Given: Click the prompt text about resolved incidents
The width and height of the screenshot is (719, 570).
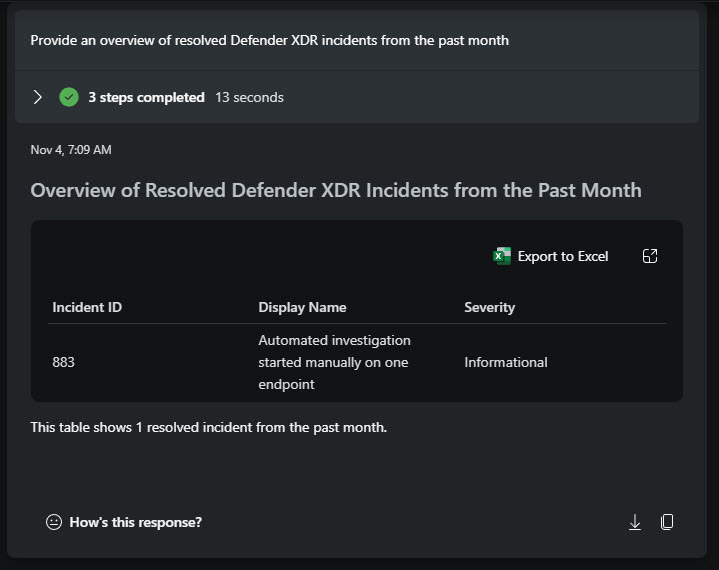Looking at the screenshot, I should [270, 40].
